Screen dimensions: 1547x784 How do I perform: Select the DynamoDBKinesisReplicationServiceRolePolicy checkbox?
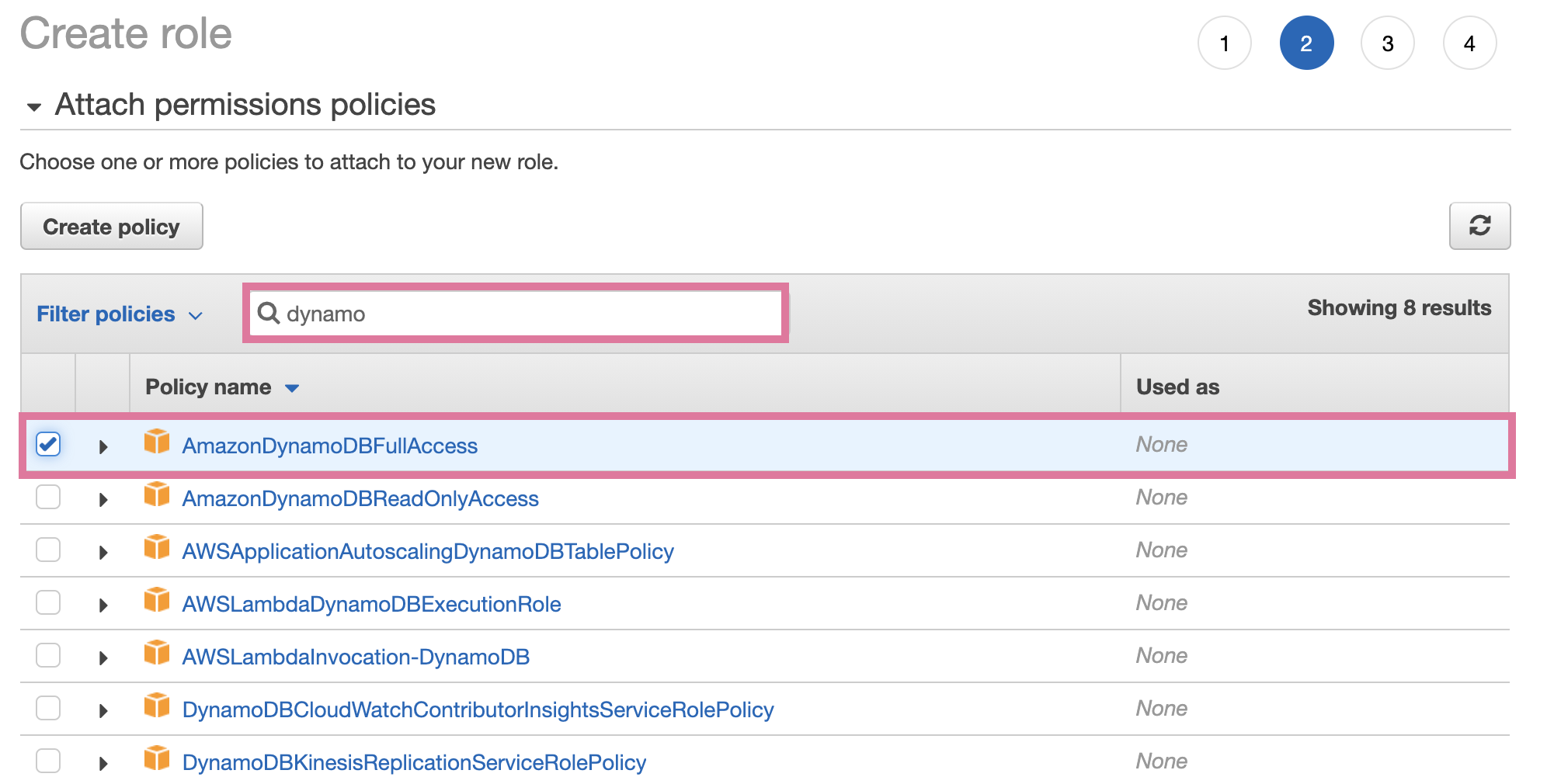click(48, 761)
